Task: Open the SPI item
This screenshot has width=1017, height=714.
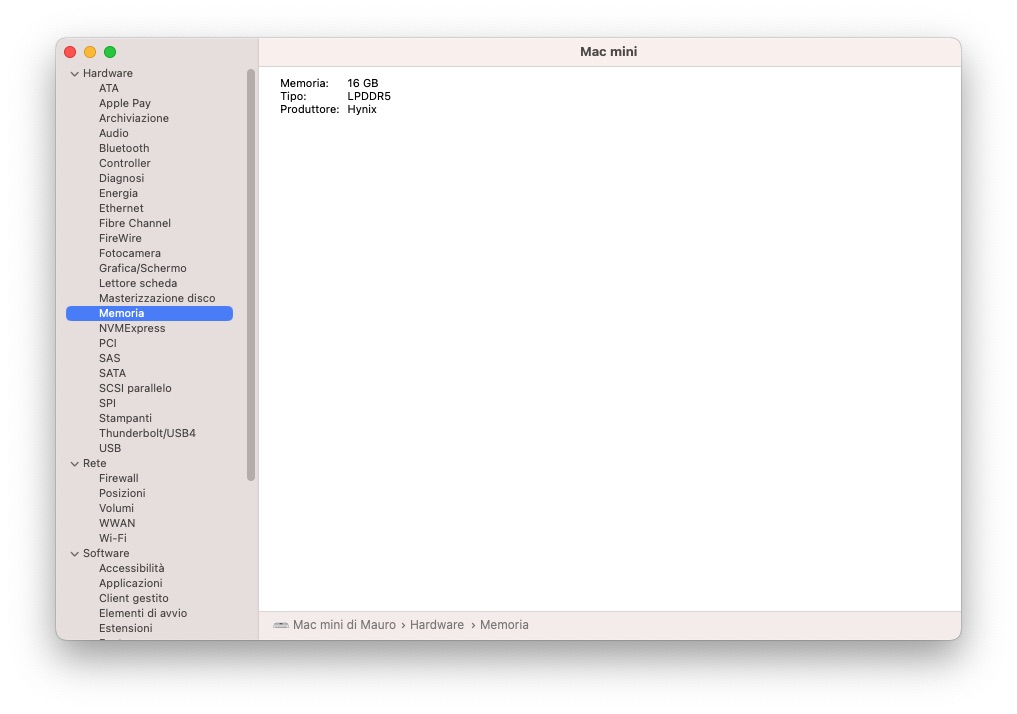Action: (107, 403)
